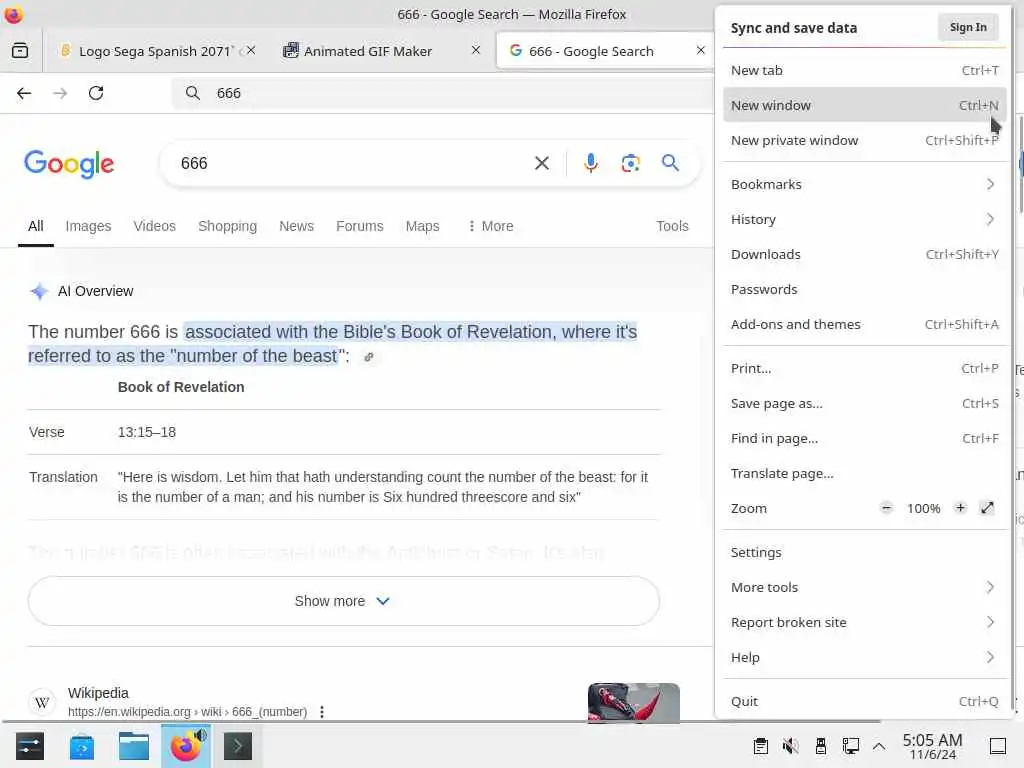1024x768 pixels.
Task: Expand the More tools submenu
Action: (864, 587)
